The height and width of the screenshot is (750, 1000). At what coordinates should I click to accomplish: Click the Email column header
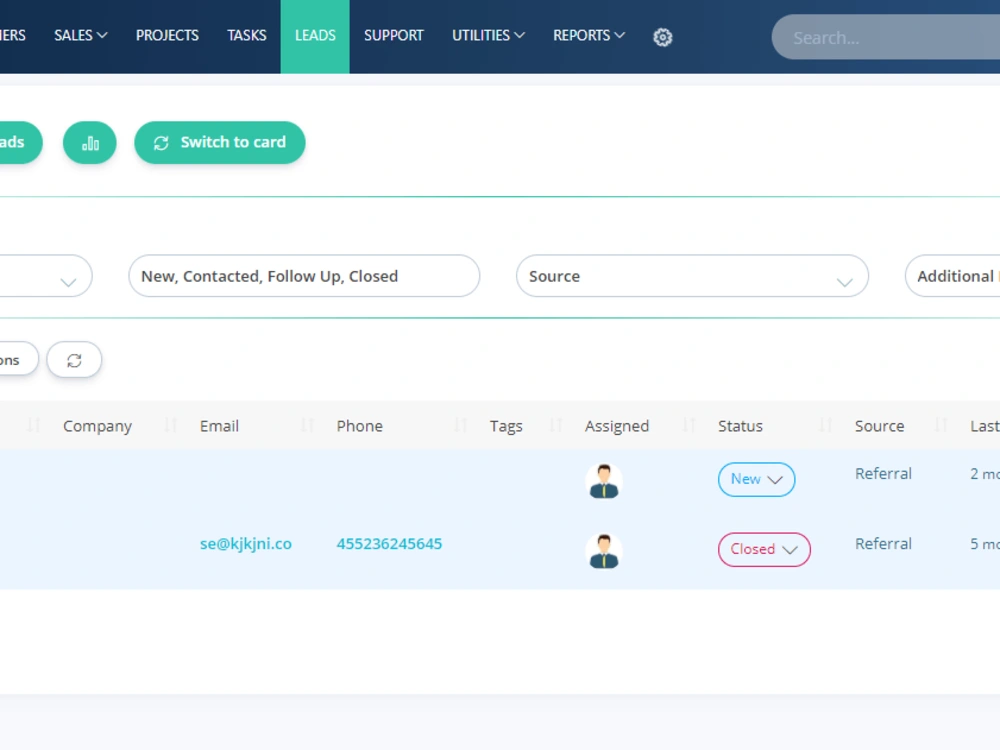(219, 426)
